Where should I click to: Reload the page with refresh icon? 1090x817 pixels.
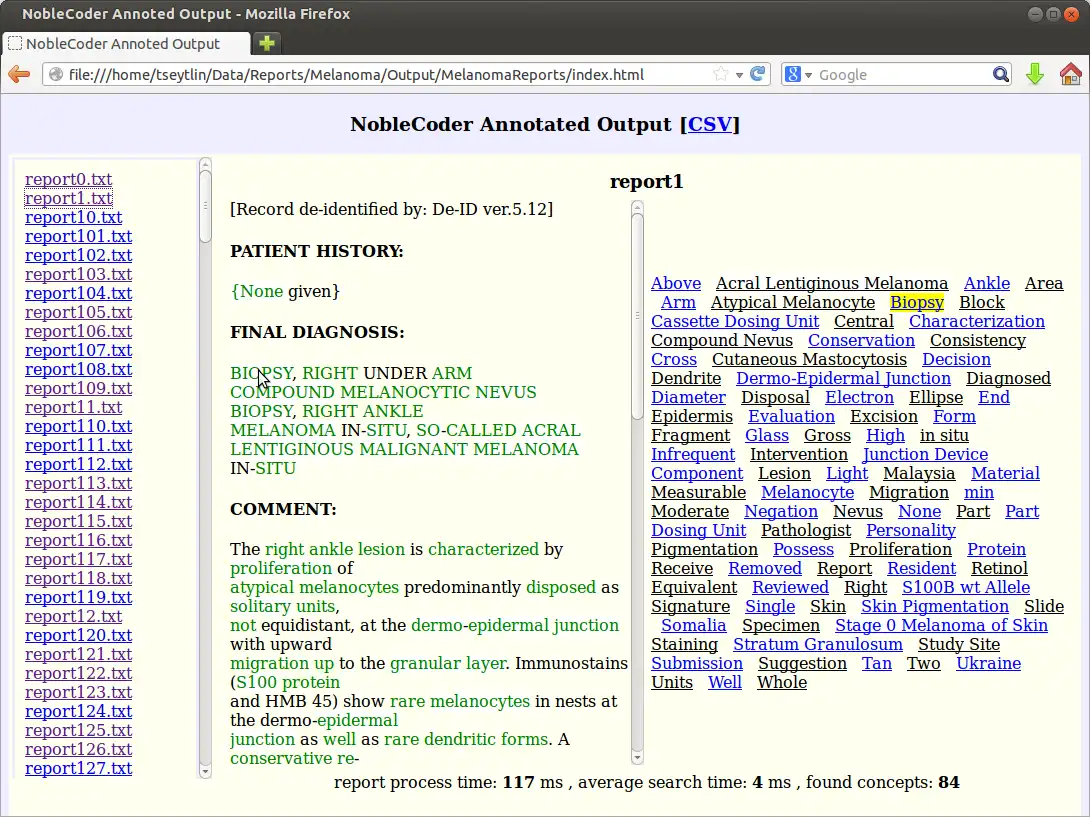pos(758,74)
